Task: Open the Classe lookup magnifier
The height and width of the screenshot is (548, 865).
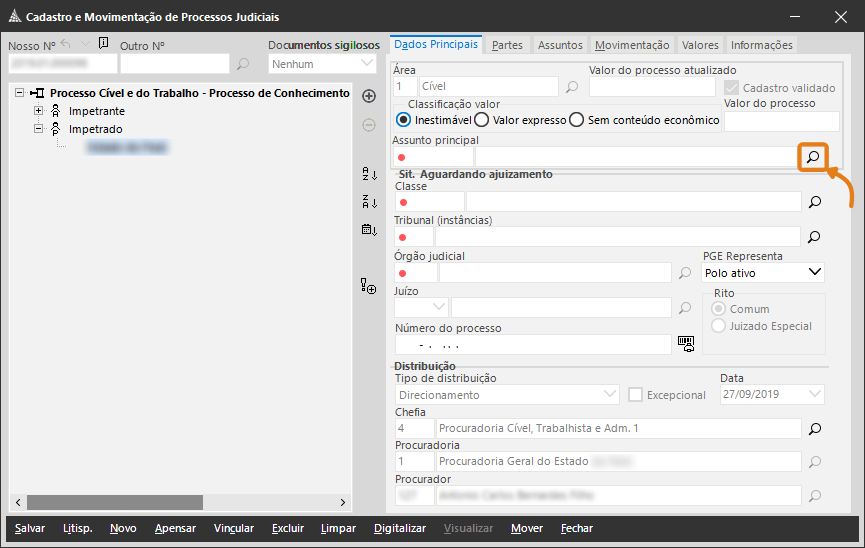Action: pos(814,202)
